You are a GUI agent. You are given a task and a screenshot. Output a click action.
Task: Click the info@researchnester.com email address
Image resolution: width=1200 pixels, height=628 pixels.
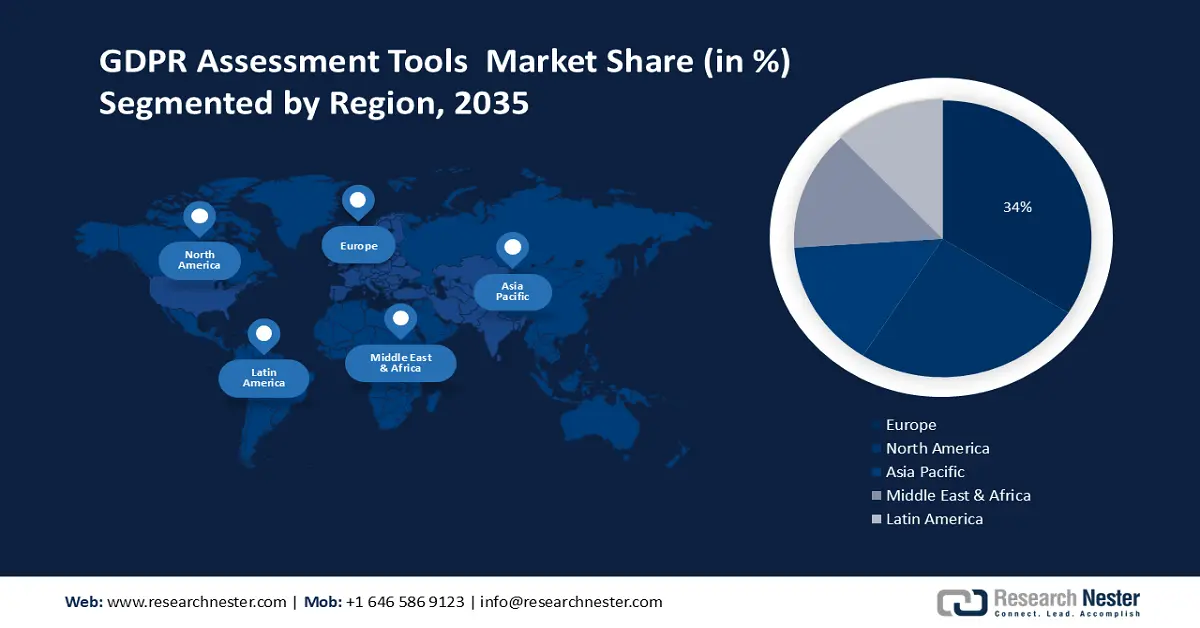[x=571, y=602]
